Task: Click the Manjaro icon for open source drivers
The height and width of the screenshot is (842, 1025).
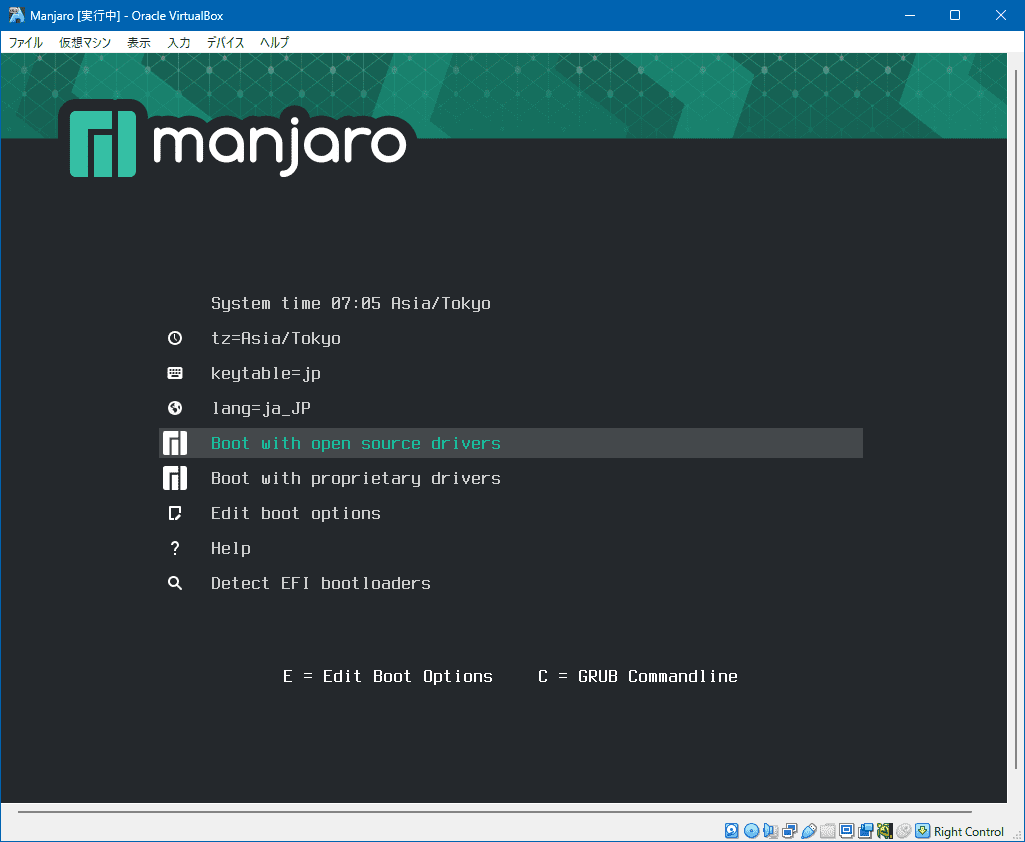Action: click(175, 443)
